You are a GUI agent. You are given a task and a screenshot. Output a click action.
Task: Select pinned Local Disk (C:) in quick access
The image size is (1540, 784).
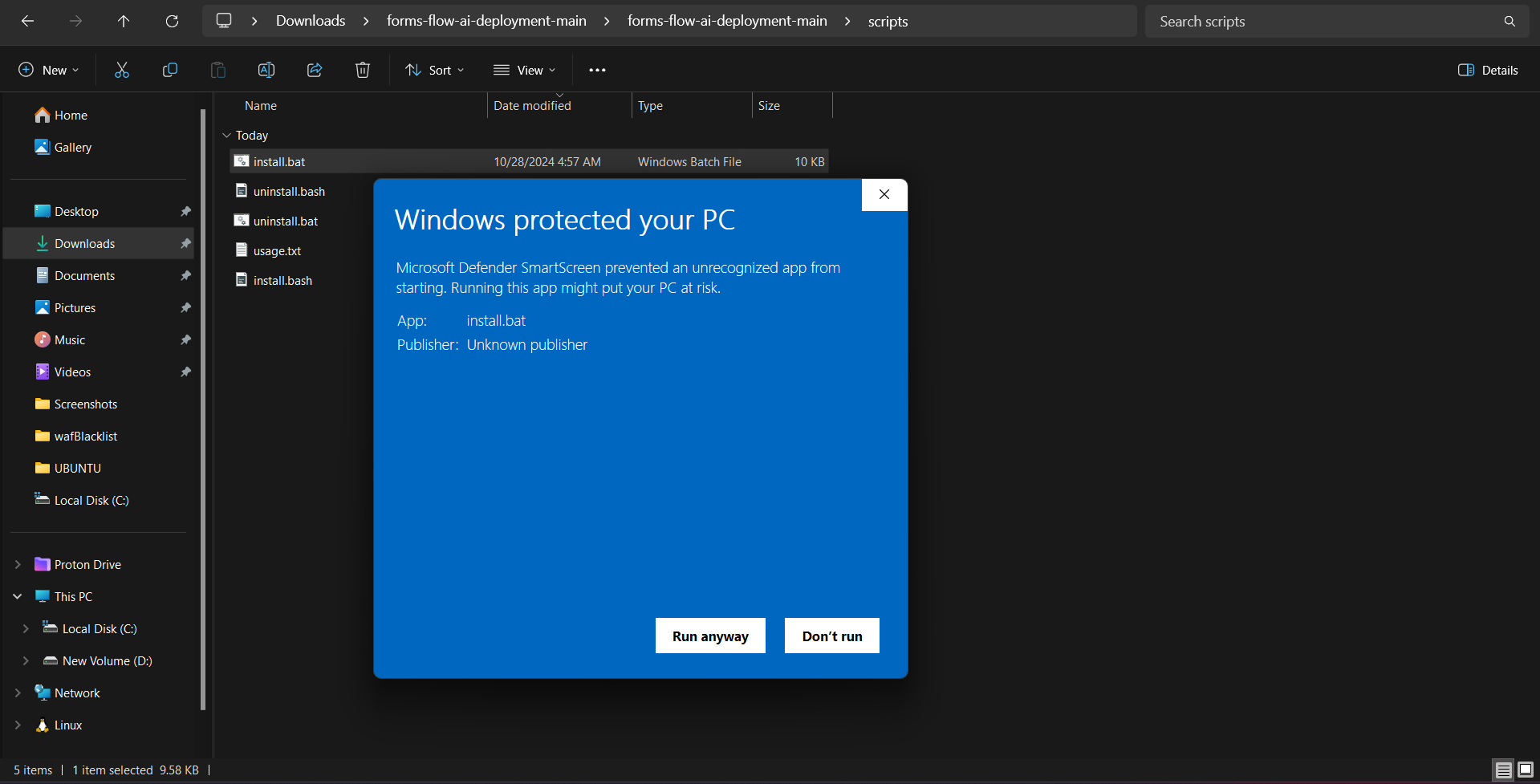coord(83,501)
